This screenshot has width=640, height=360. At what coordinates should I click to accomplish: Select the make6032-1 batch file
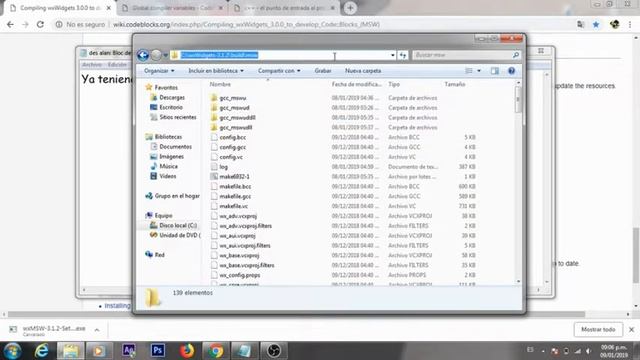coord(234,177)
